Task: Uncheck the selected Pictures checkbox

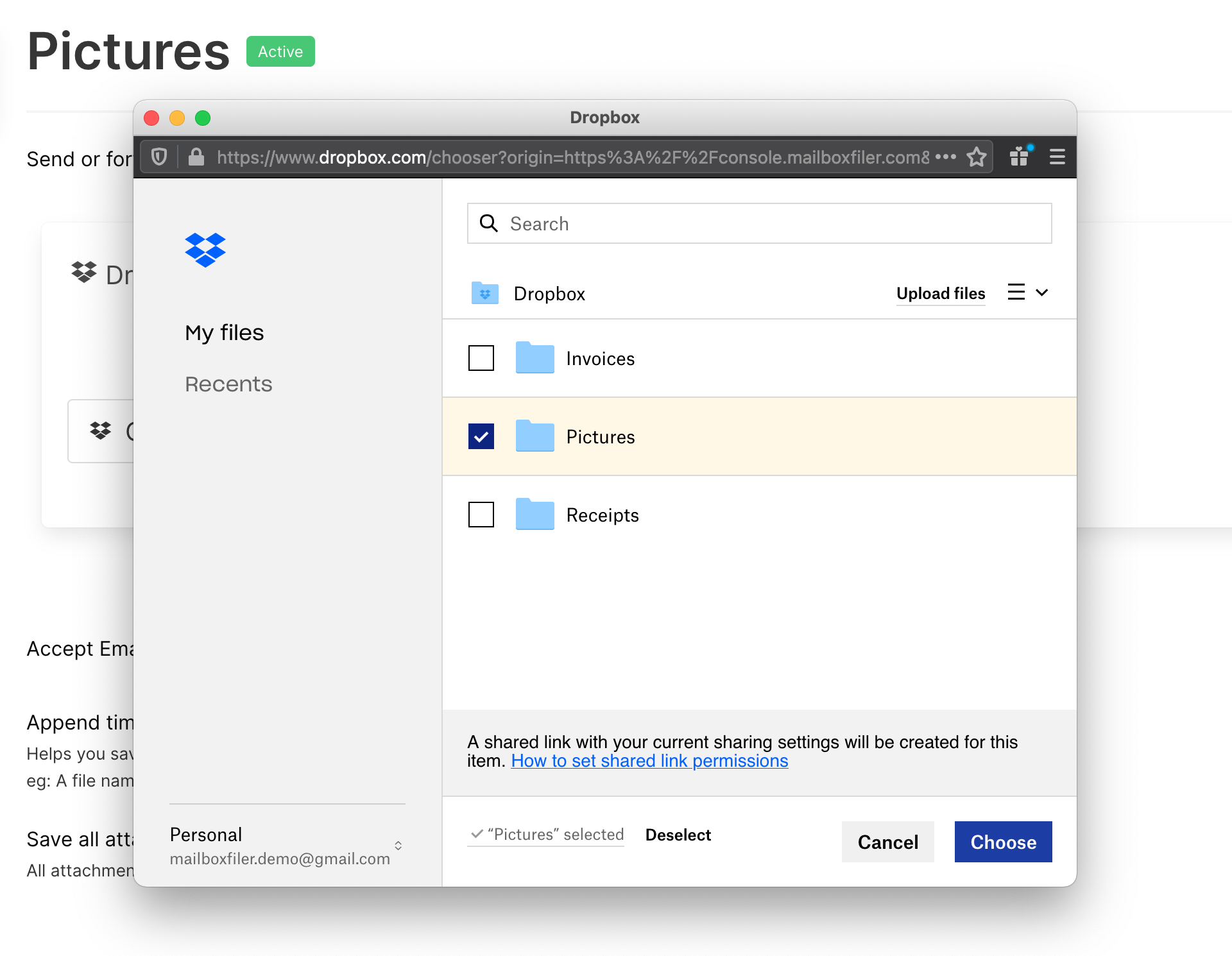Action: (x=481, y=436)
